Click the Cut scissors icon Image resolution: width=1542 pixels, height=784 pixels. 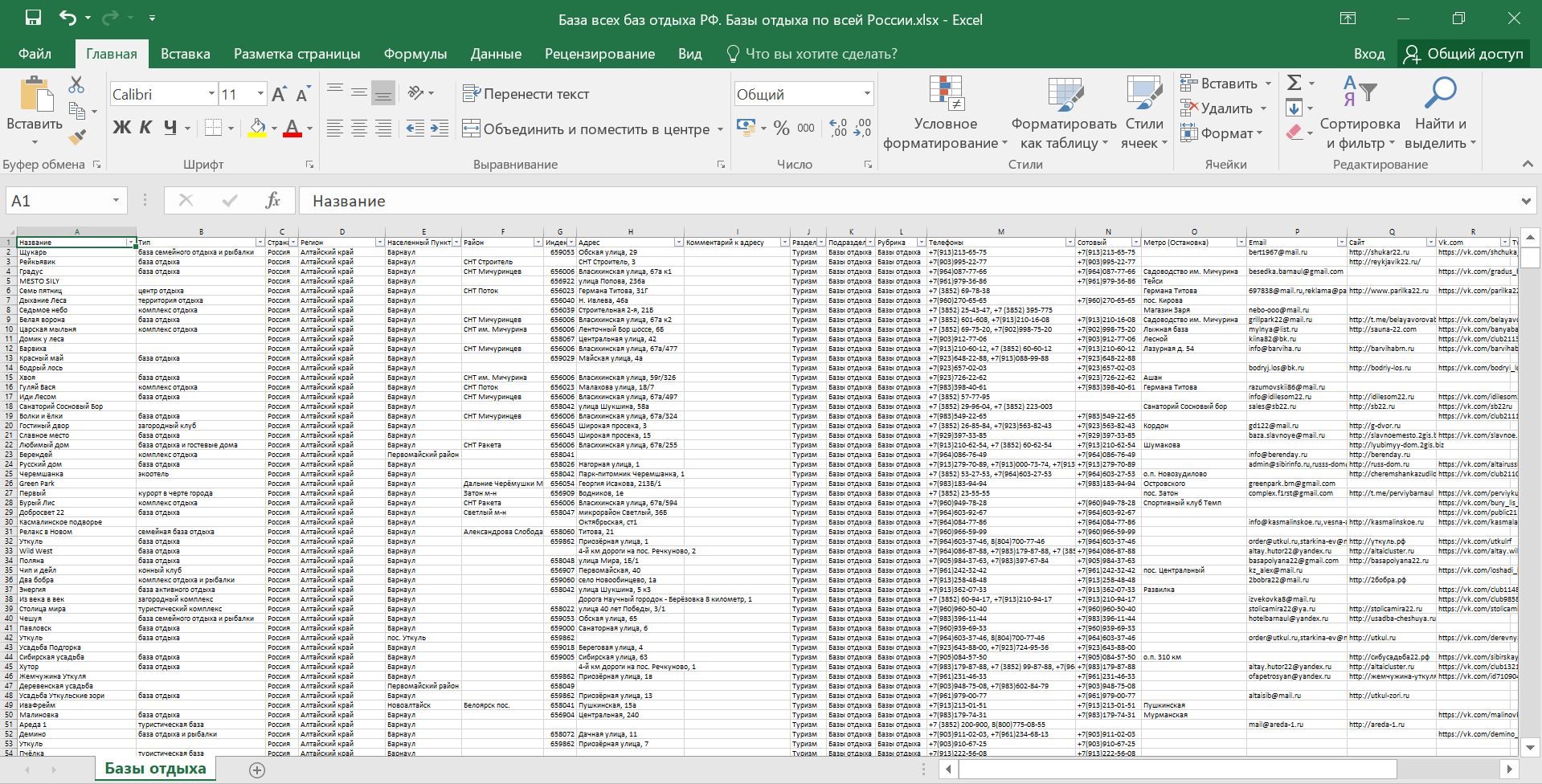pyautogui.click(x=76, y=84)
